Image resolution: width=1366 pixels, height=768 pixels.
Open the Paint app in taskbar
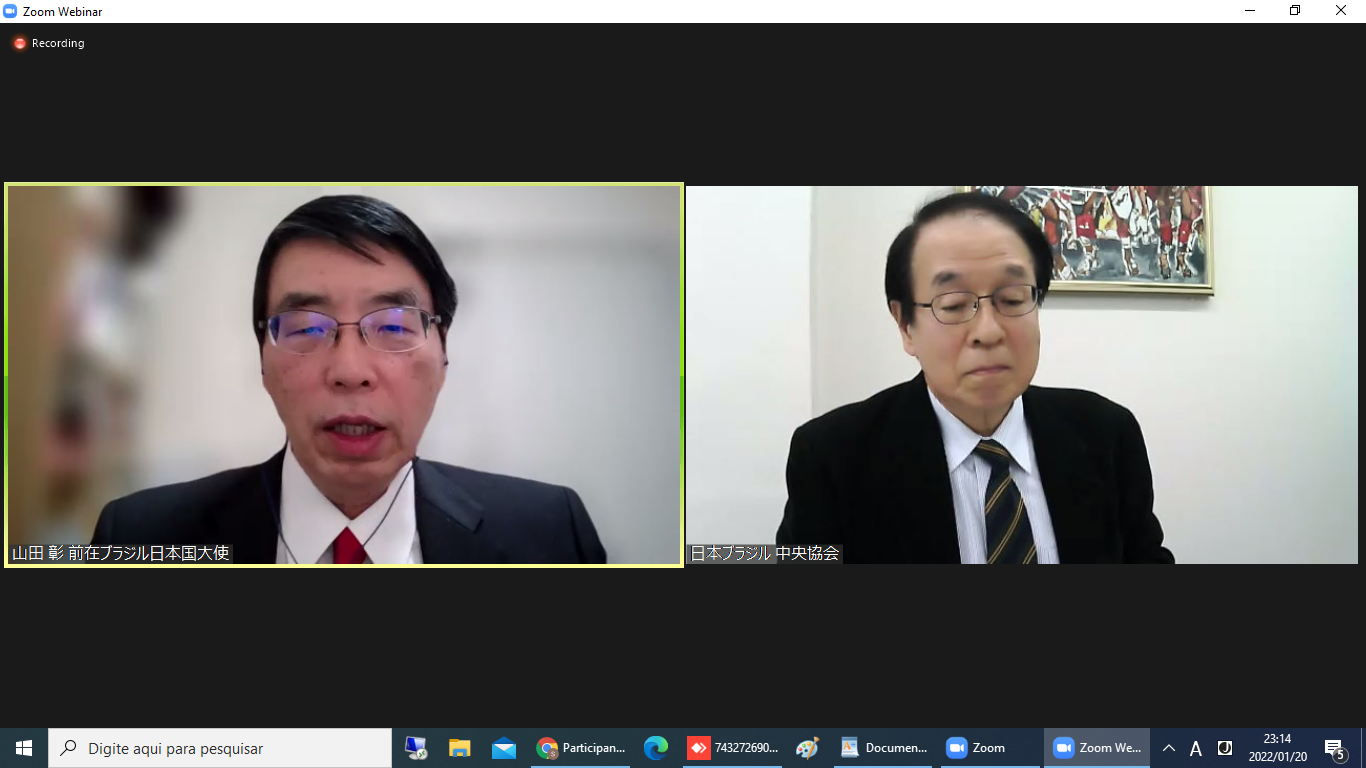point(808,748)
